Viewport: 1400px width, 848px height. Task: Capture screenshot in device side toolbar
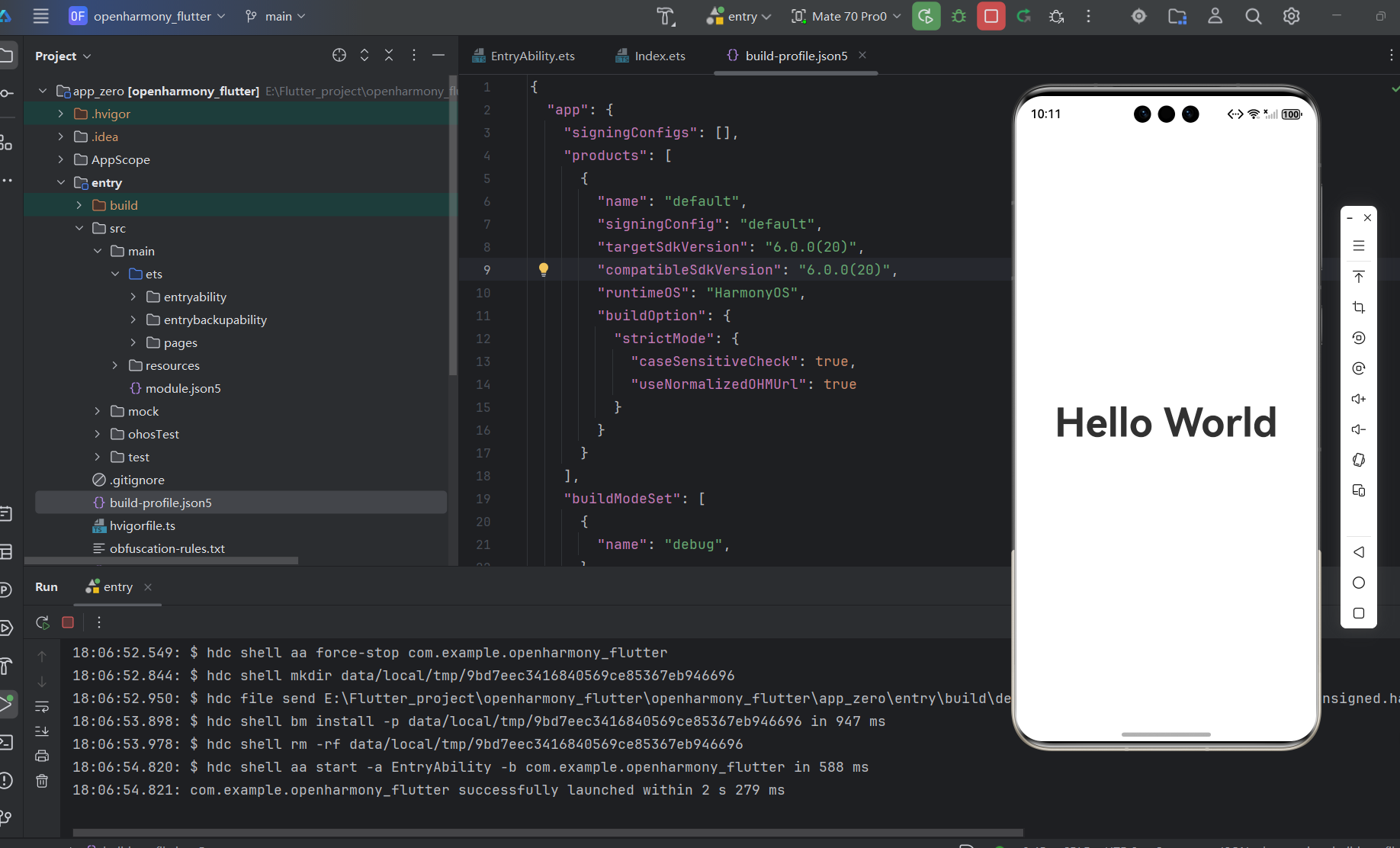click(x=1359, y=307)
